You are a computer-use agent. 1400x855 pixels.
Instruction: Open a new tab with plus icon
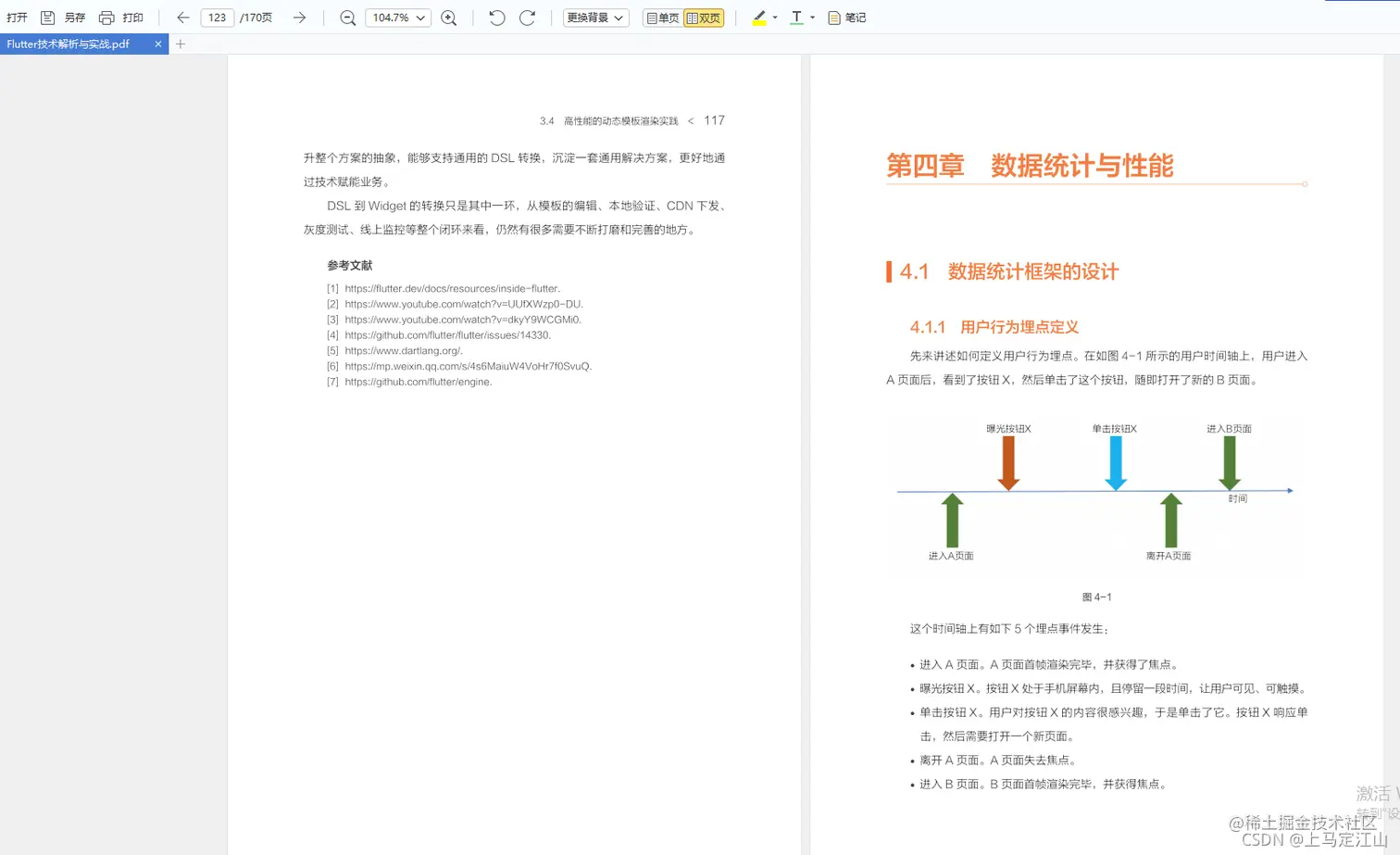[x=181, y=44]
